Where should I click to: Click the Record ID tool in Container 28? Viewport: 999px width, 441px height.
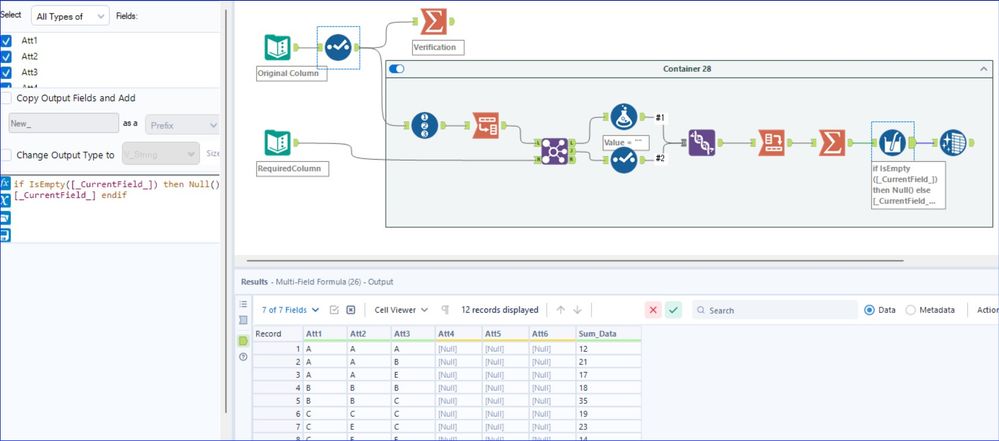point(424,126)
